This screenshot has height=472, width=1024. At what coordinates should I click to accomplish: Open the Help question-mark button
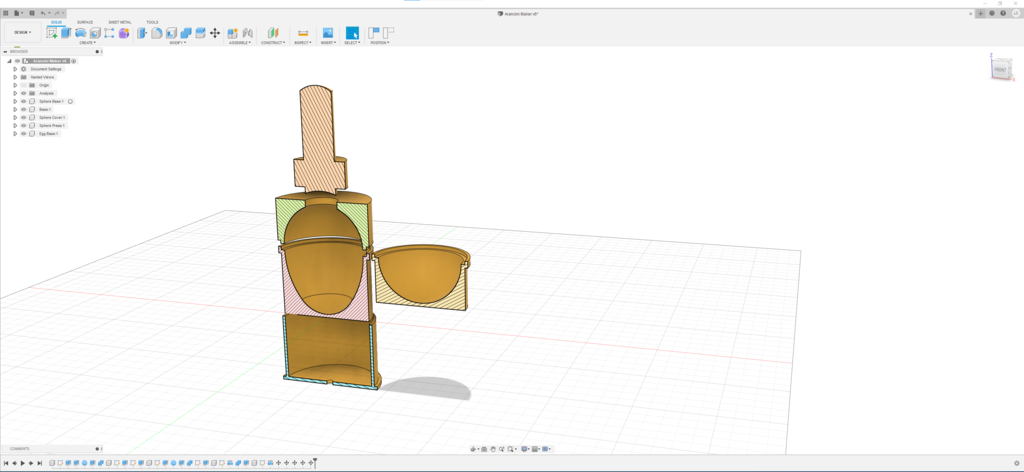(1004, 13)
